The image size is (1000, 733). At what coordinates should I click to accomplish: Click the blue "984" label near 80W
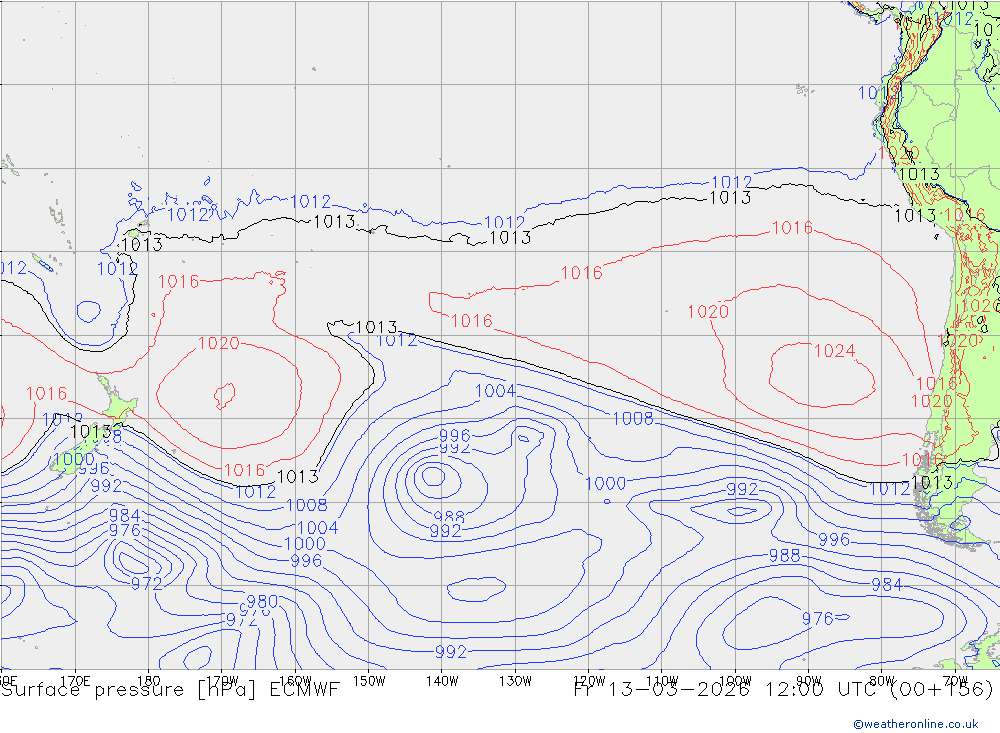click(x=886, y=584)
